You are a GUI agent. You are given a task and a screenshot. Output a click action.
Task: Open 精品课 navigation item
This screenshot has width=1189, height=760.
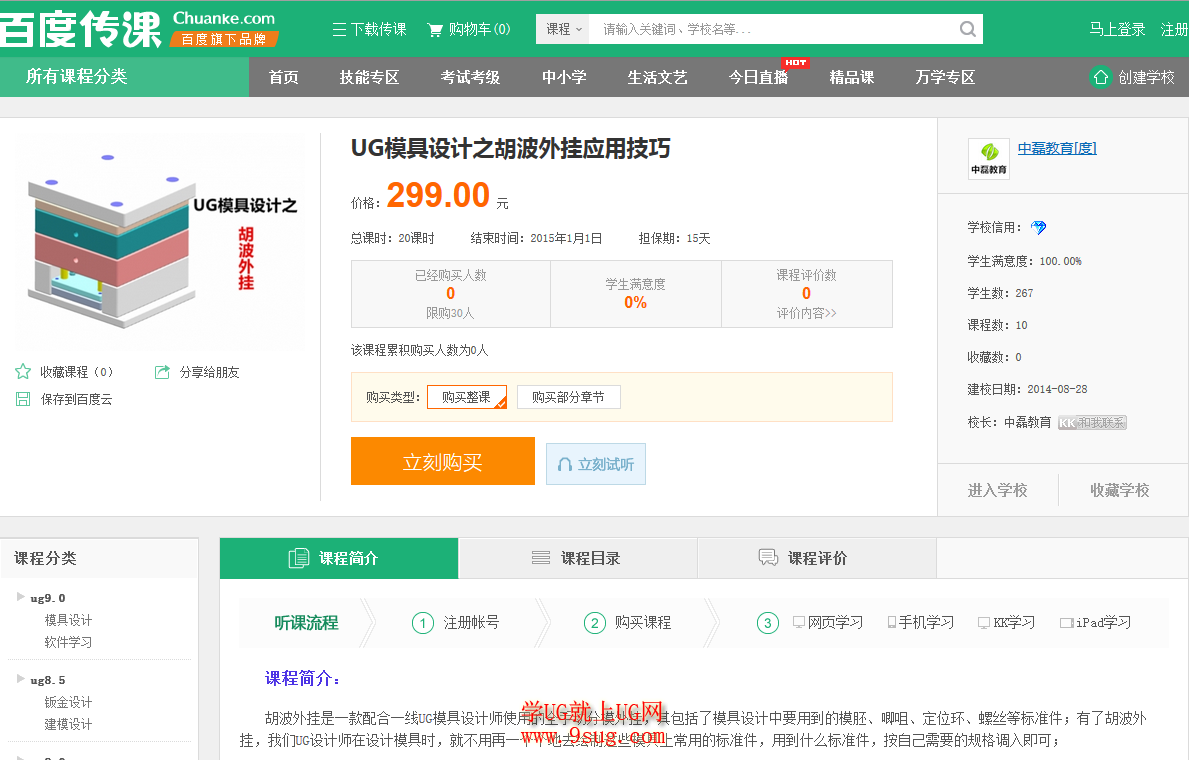(x=852, y=77)
